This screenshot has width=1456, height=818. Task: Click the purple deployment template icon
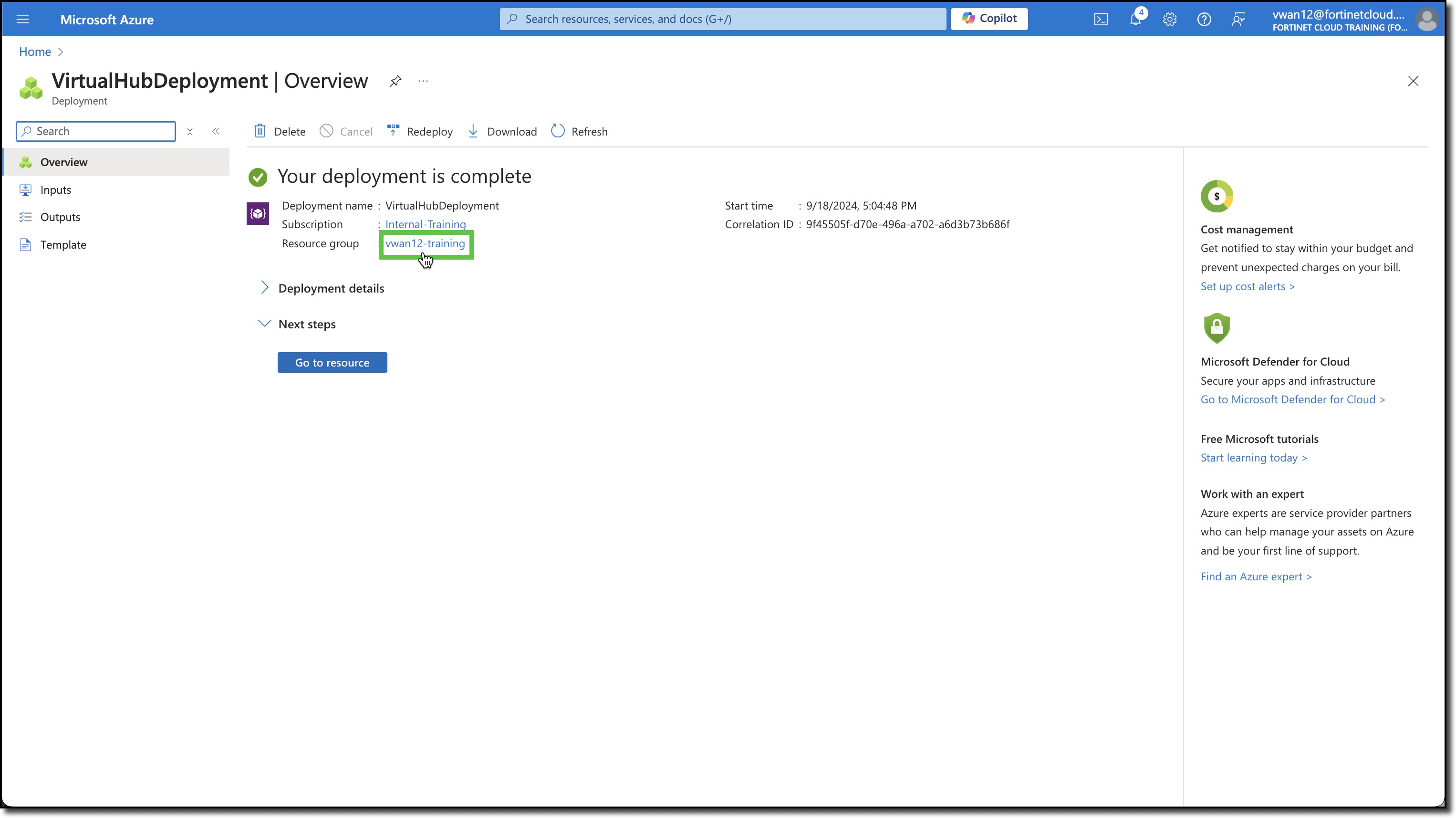coord(258,213)
